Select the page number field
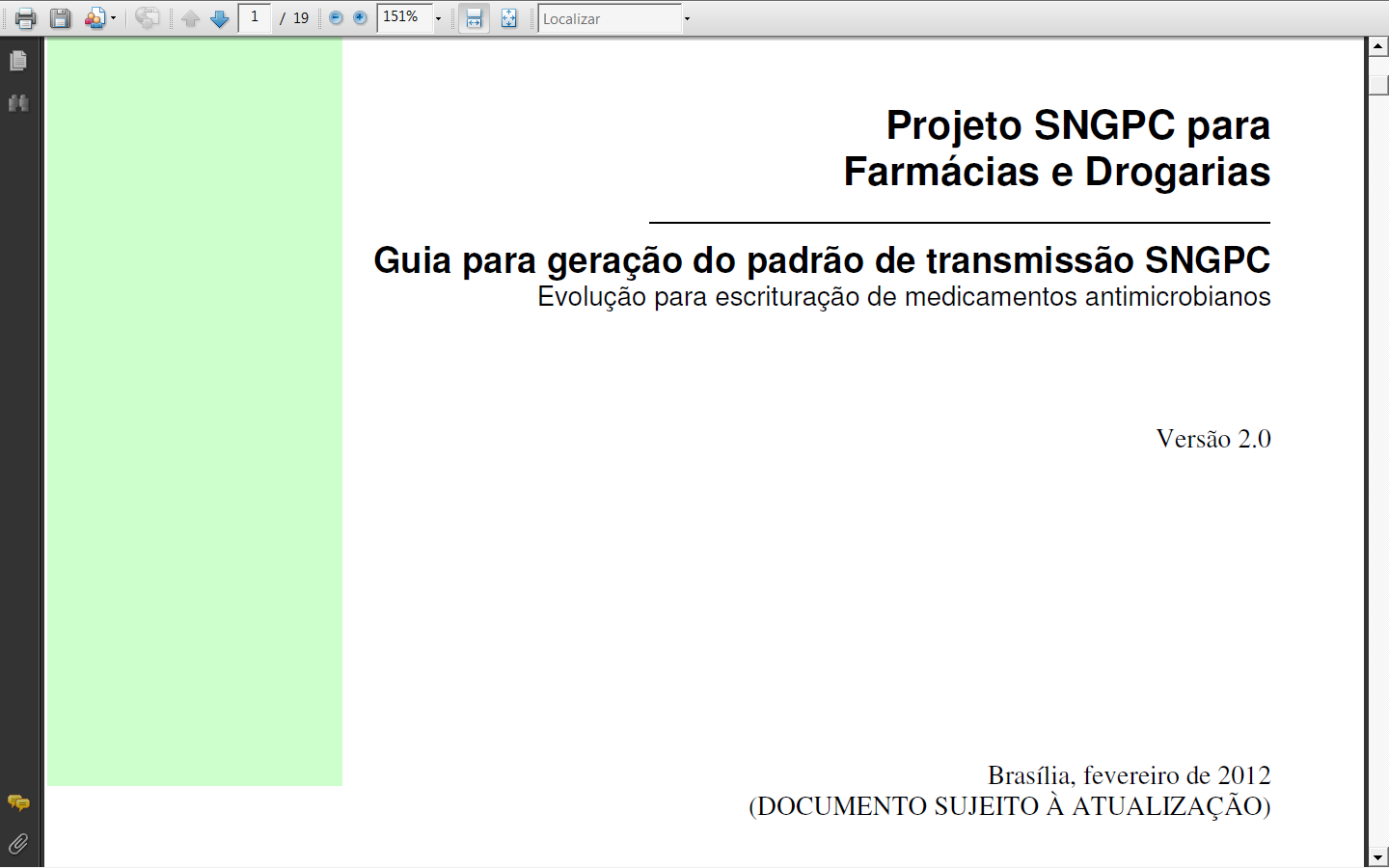 255,17
